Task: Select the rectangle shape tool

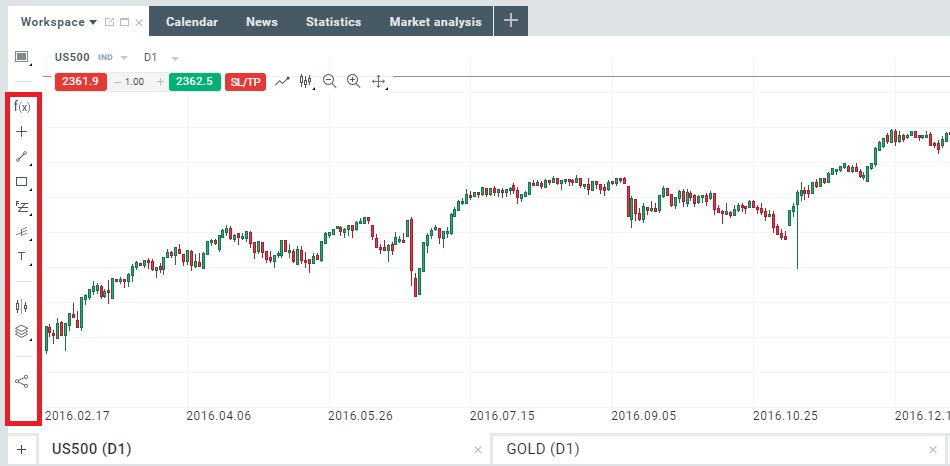Action: point(21,182)
